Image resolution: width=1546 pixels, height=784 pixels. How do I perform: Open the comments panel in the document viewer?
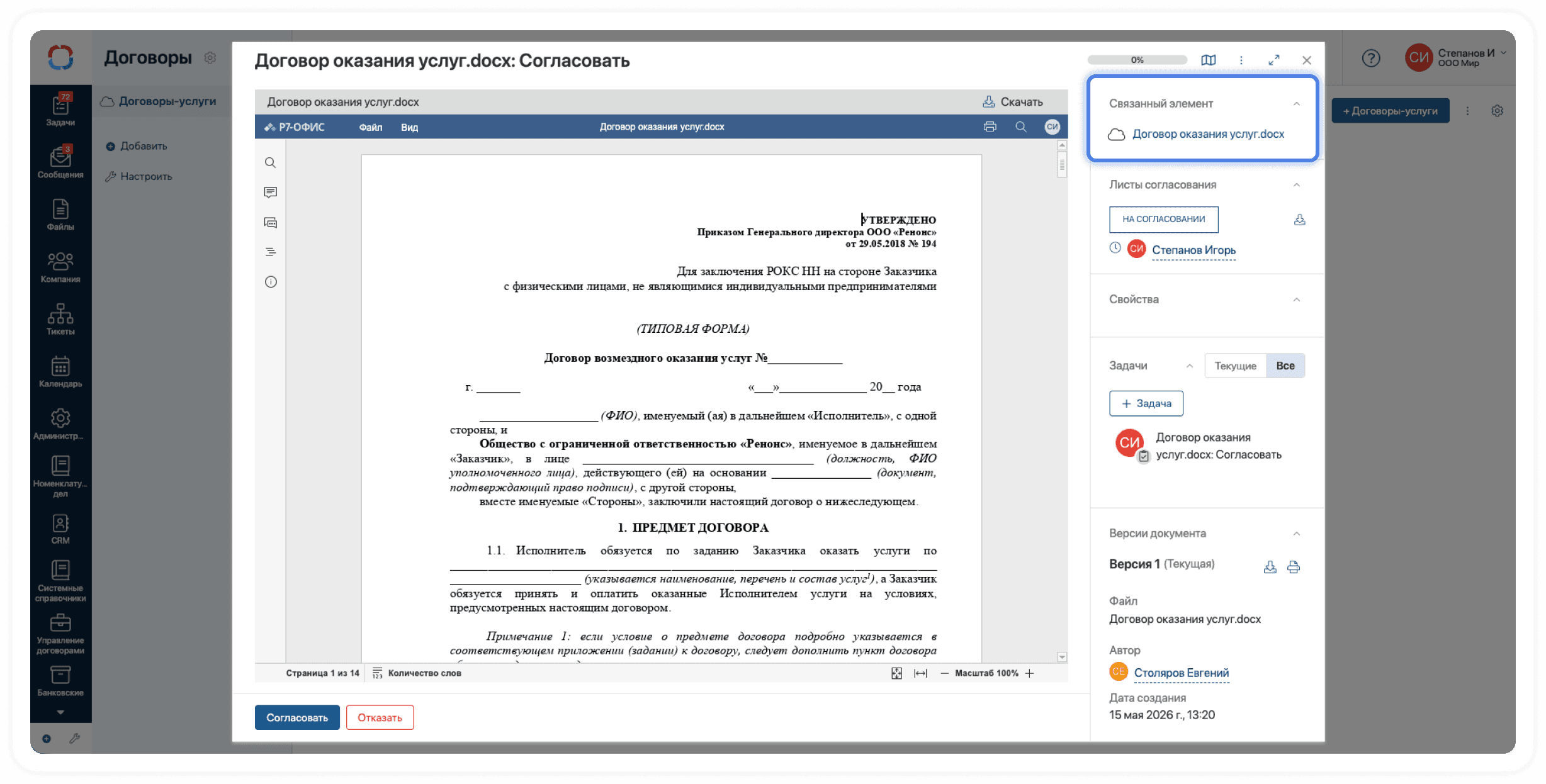tap(271, 193)
